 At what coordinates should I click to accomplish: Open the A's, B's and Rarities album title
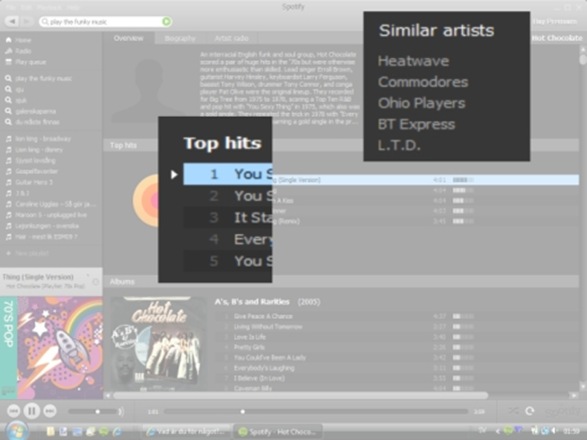pyautogui.click(x=252, y=302)
